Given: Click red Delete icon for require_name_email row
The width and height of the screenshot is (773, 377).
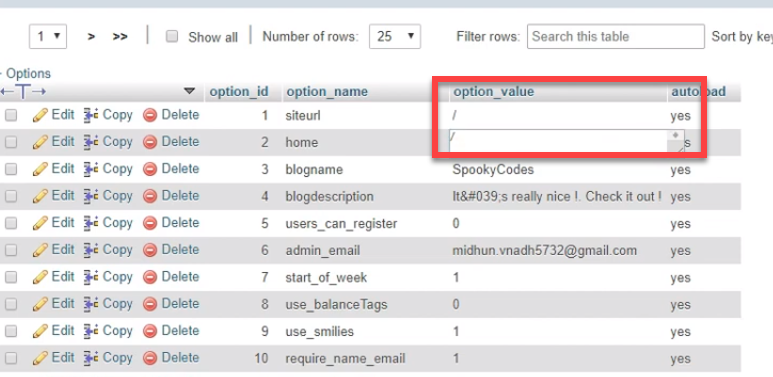Looking at the screenshot, I should click(x=150, y=358).
